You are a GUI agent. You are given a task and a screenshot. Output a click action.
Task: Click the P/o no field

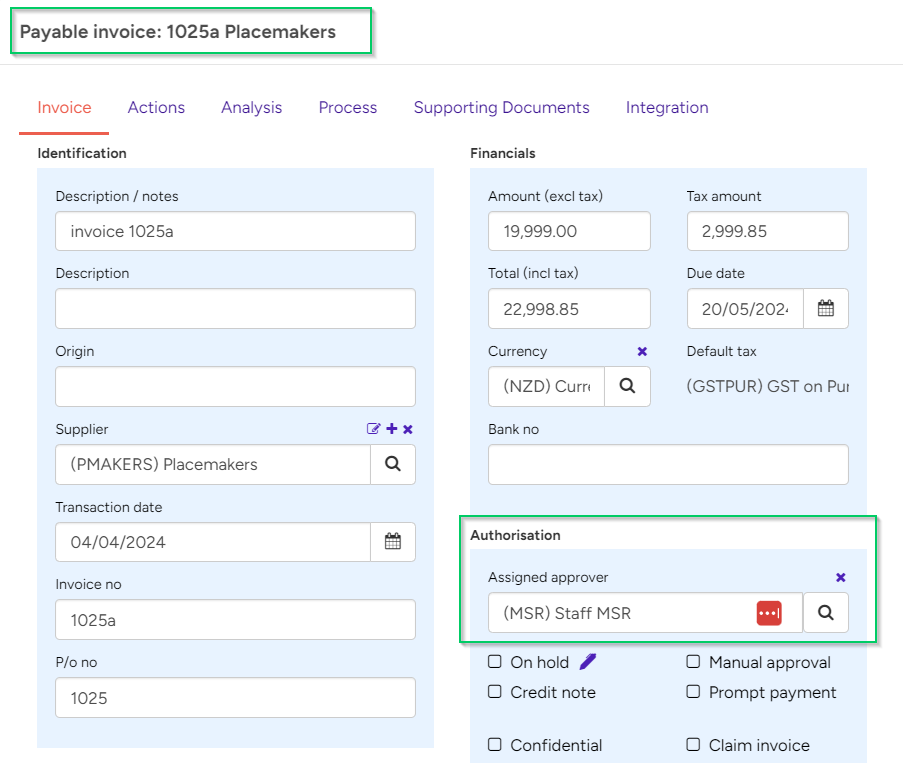tap(236, 697)
